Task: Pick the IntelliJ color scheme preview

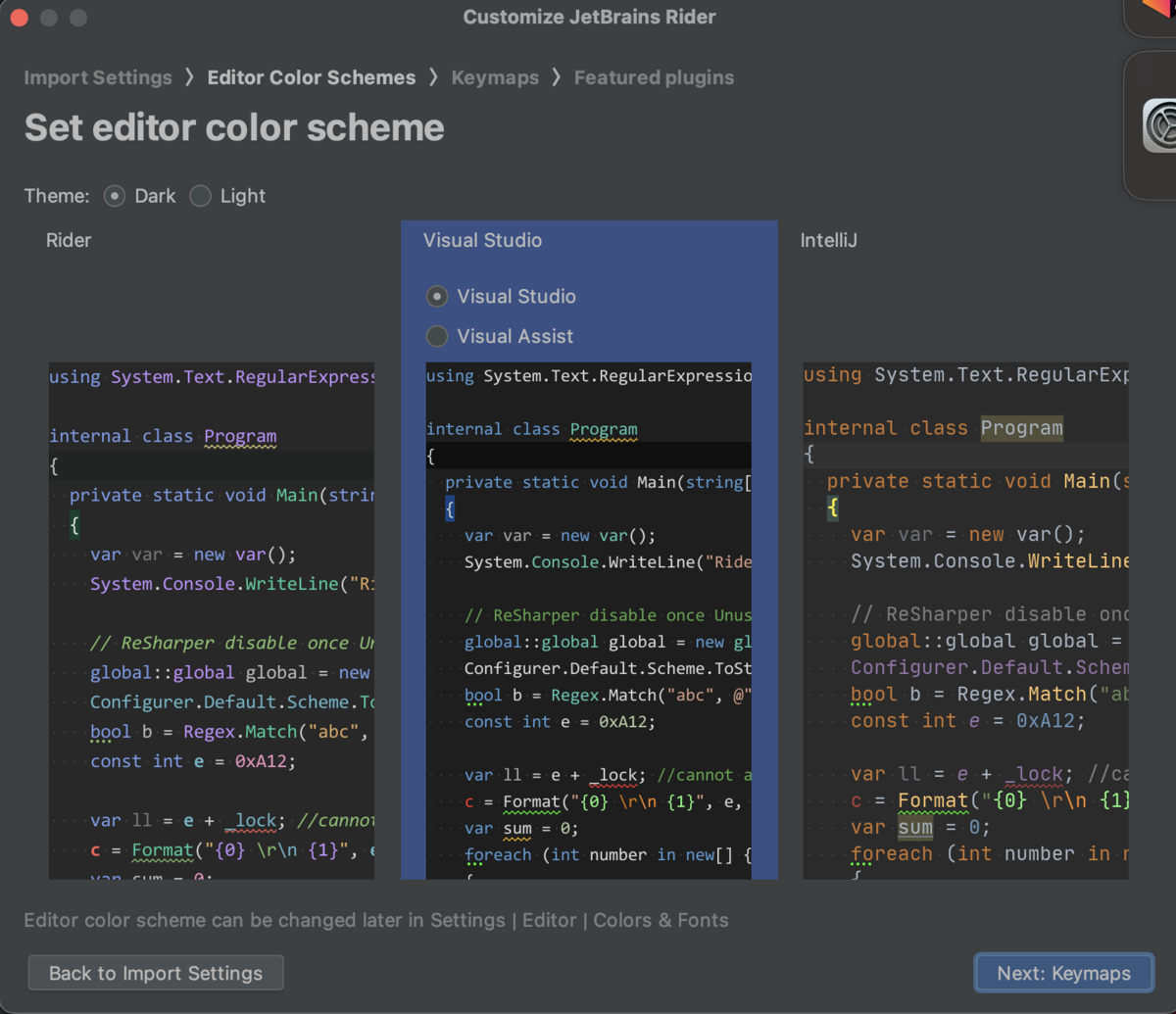Action: 965,620
